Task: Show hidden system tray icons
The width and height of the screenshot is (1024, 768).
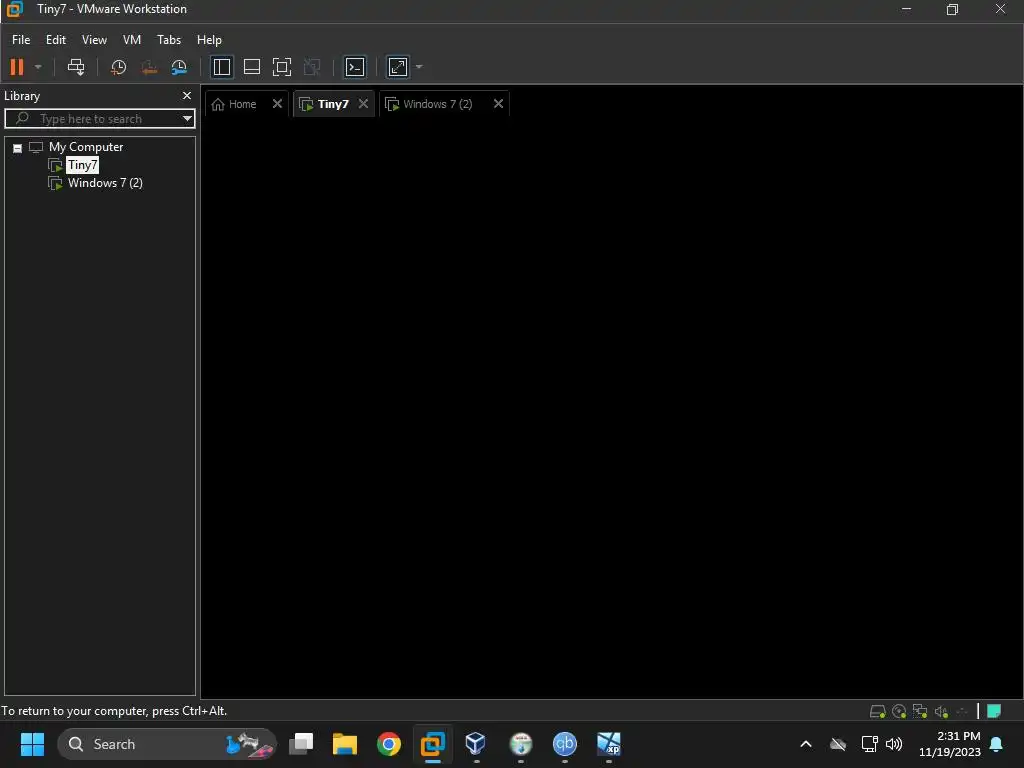Action: (x=806, y=744)
